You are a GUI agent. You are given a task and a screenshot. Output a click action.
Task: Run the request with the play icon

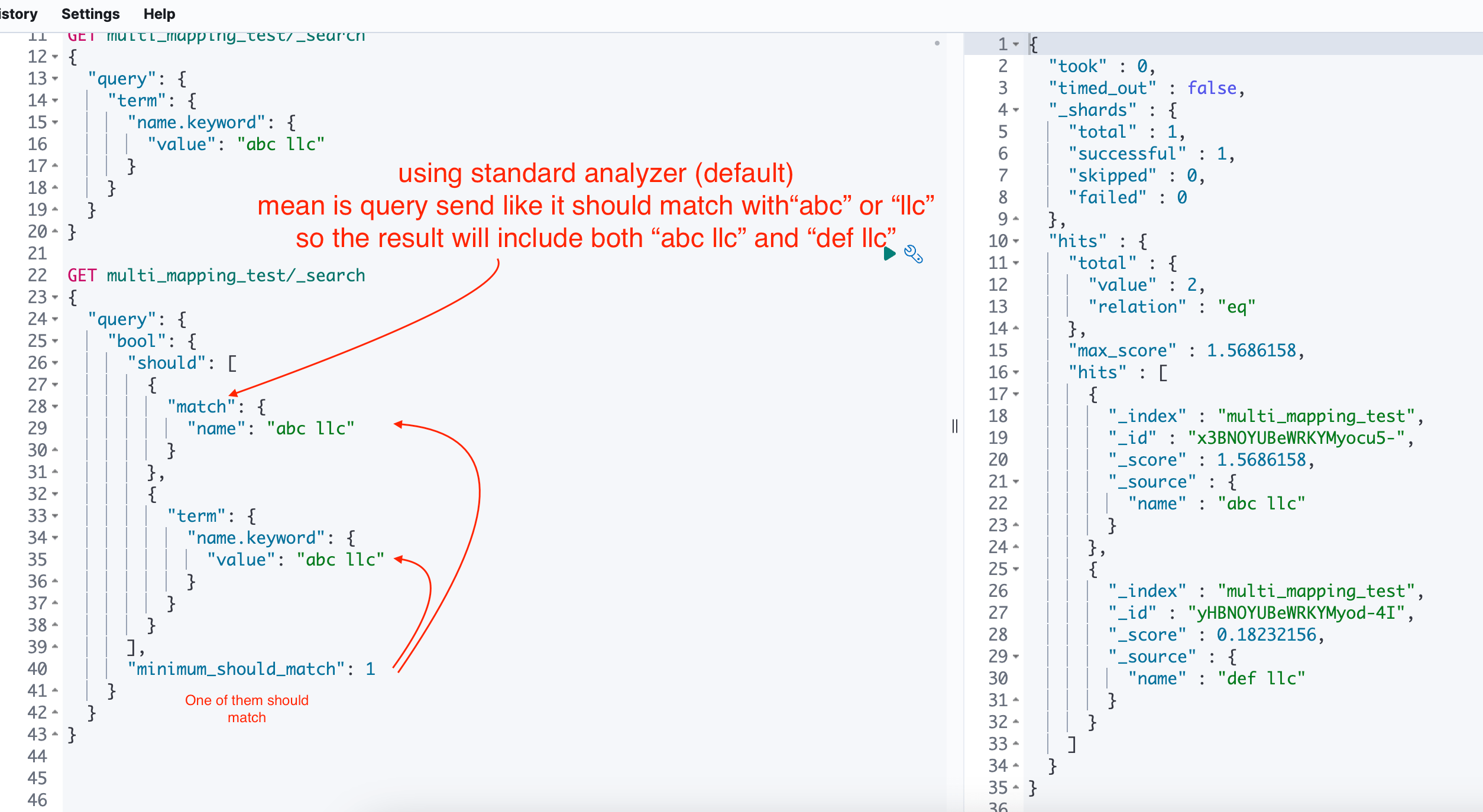click(889, 254)
